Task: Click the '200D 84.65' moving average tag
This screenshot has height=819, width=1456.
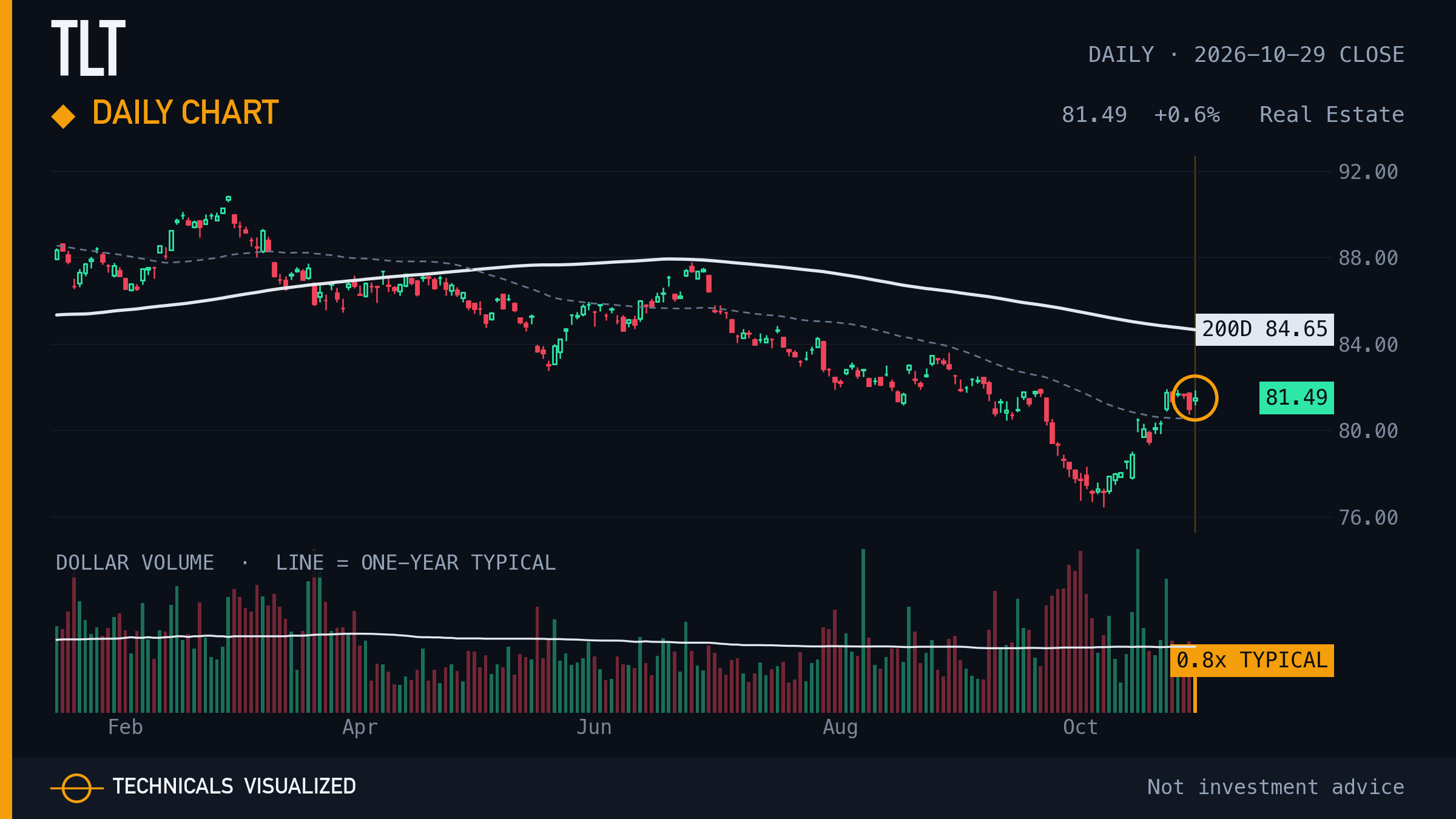Action: (x=1265, y=329)
